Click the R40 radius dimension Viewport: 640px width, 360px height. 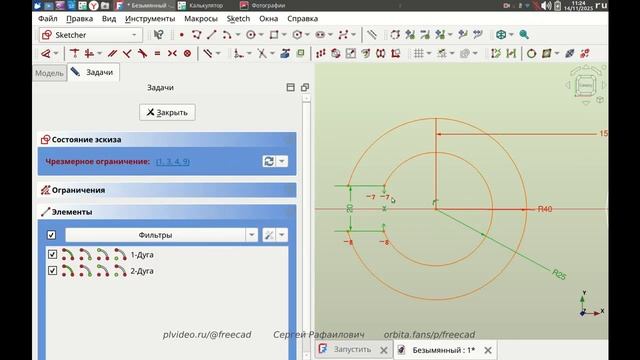coord(545,209)
